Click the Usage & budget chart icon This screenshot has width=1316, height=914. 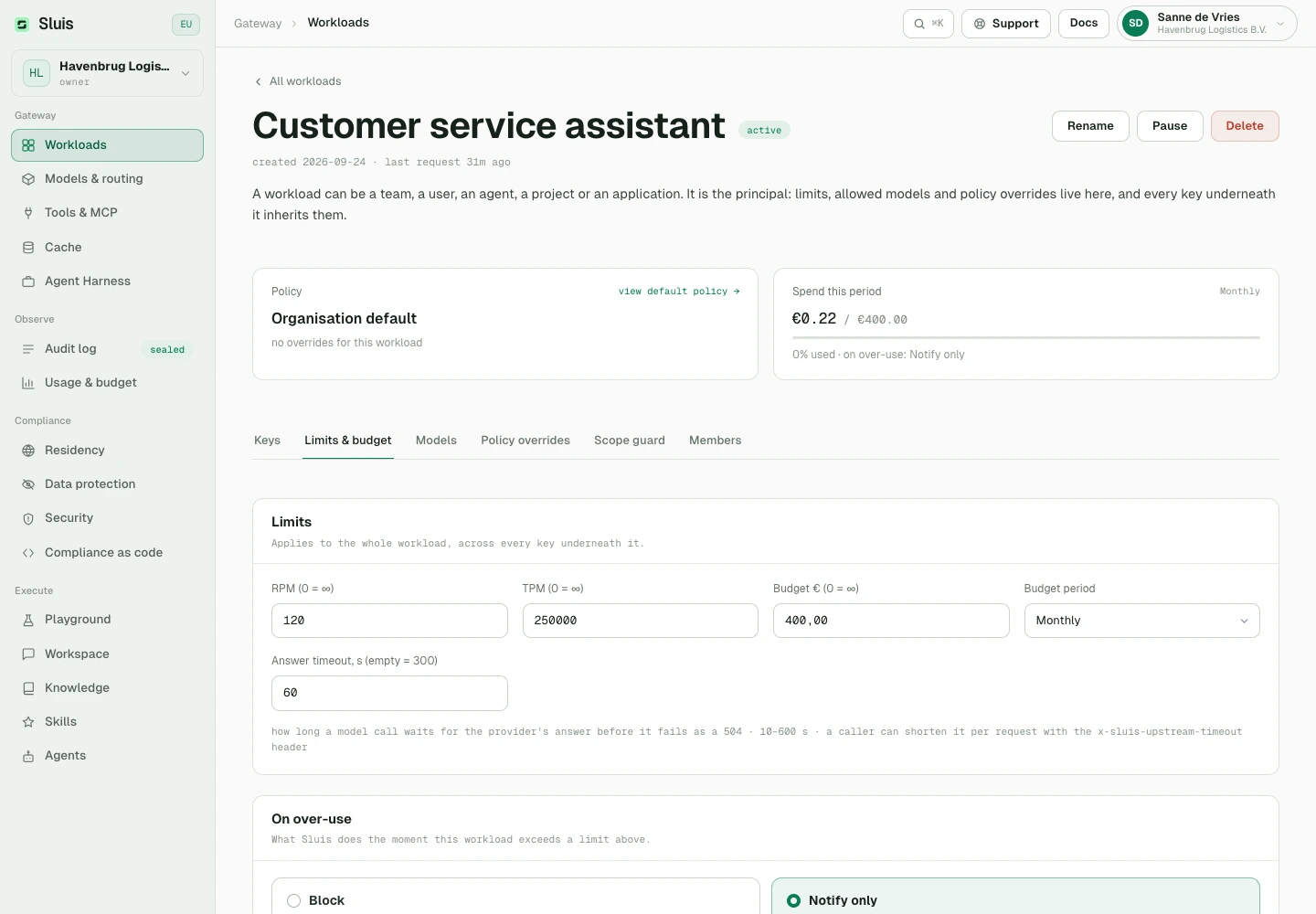tap(28, 383)
